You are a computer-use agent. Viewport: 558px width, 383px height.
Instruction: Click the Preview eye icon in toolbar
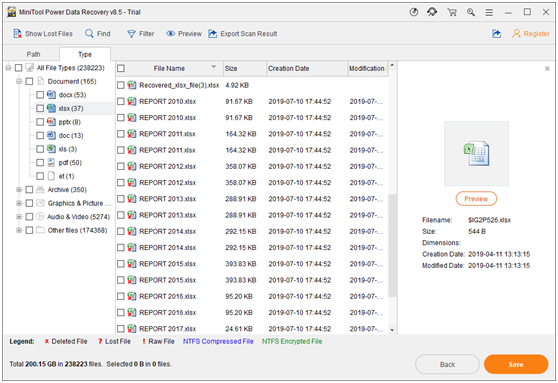pyautogui.click(x=170, y=34)
